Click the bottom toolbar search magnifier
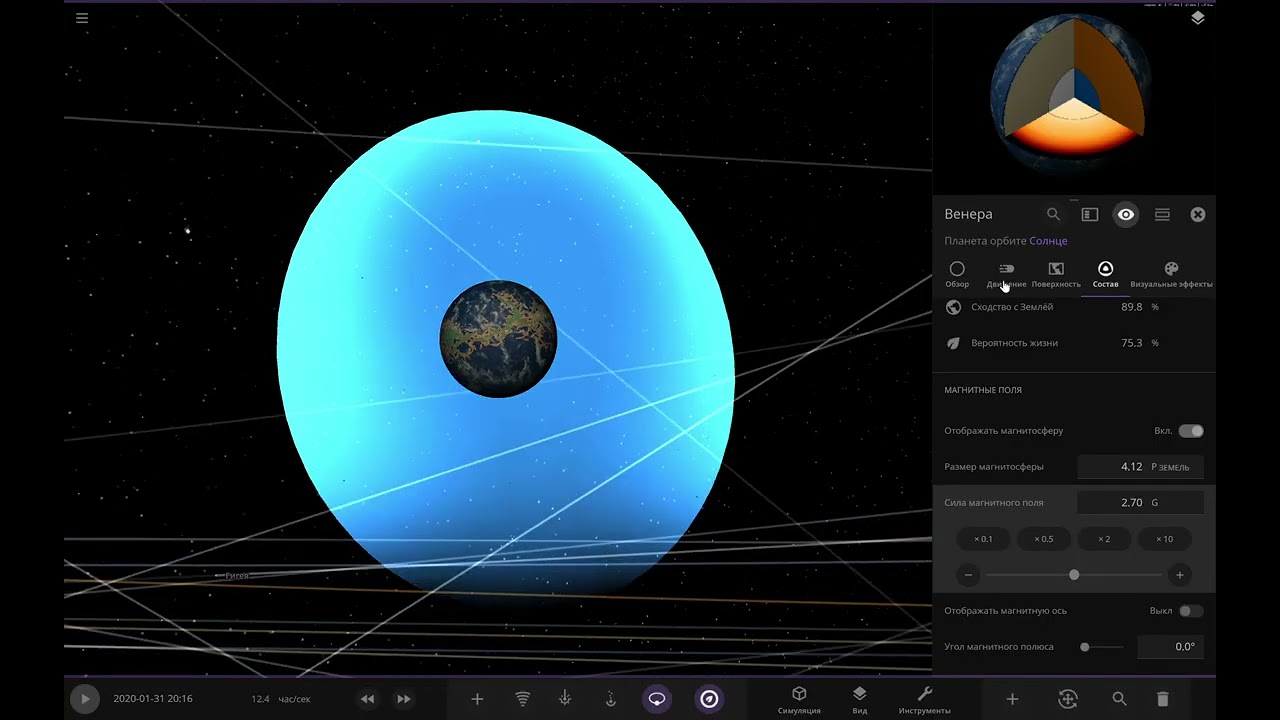The width and height of the screenshot is (1280, 720). coord(1120,699)
